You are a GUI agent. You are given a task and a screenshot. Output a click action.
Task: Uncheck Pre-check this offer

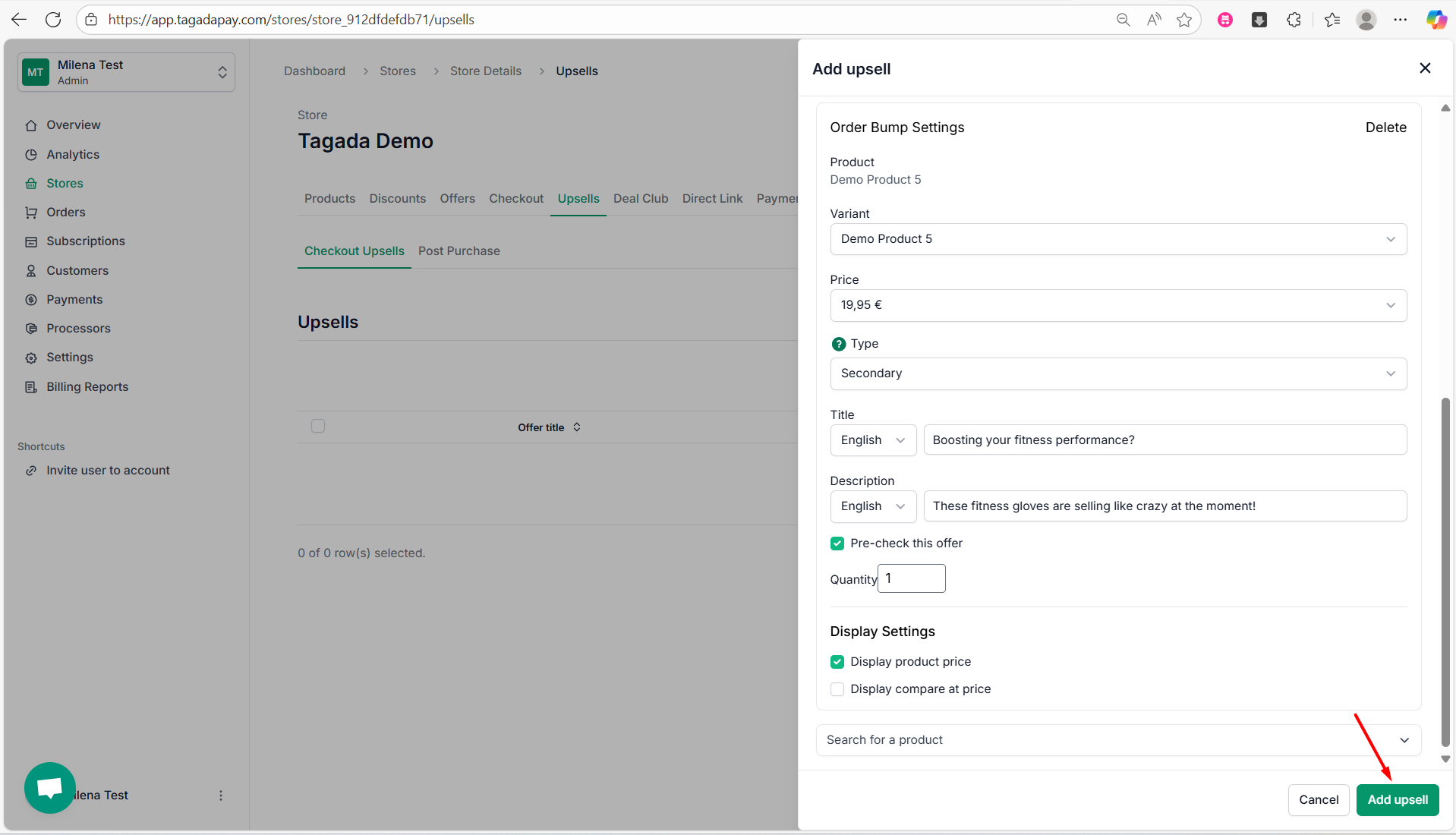click(x=837, y=544)
